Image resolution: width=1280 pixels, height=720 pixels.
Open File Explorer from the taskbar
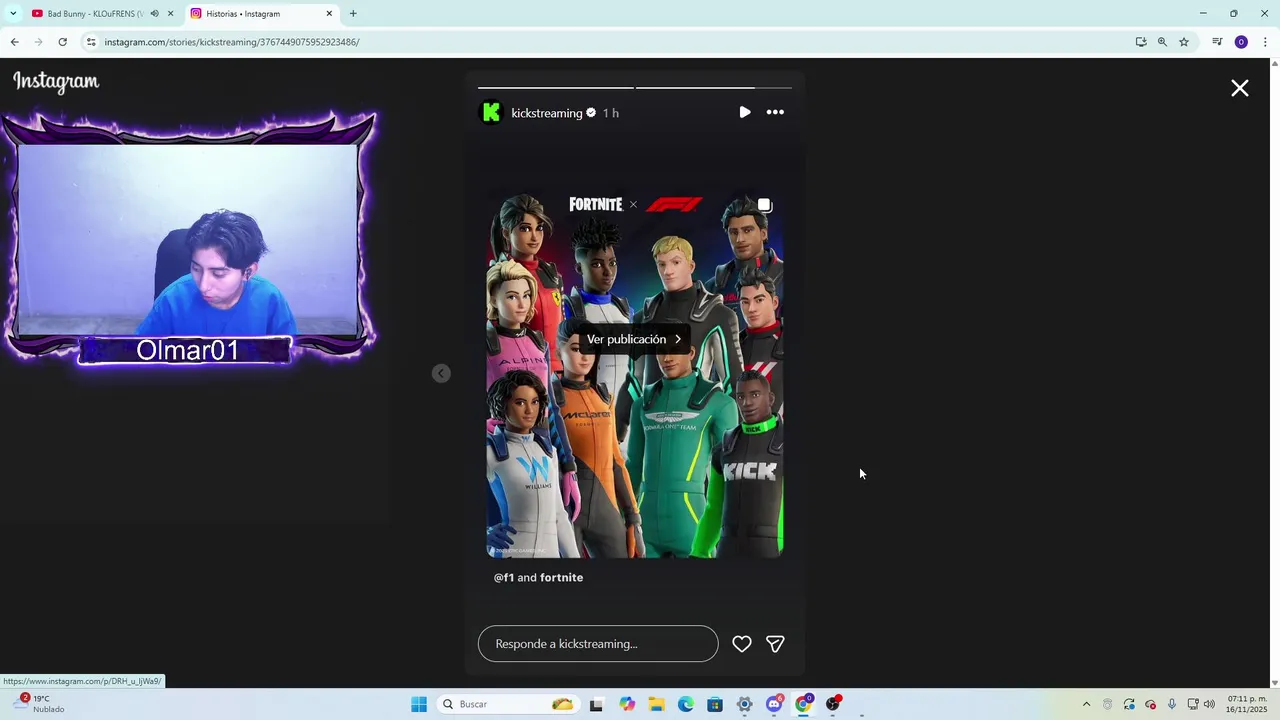656,705
